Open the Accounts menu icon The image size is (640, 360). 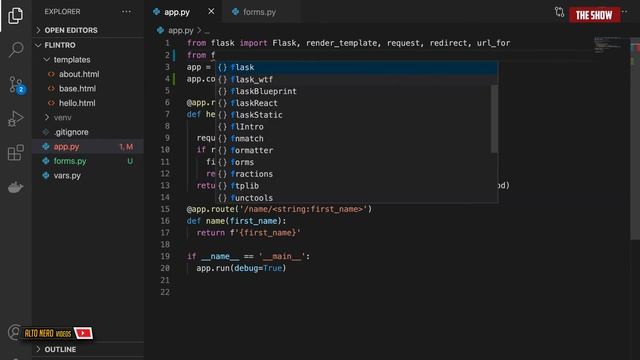pyautogui.click(x=14, y=332)
